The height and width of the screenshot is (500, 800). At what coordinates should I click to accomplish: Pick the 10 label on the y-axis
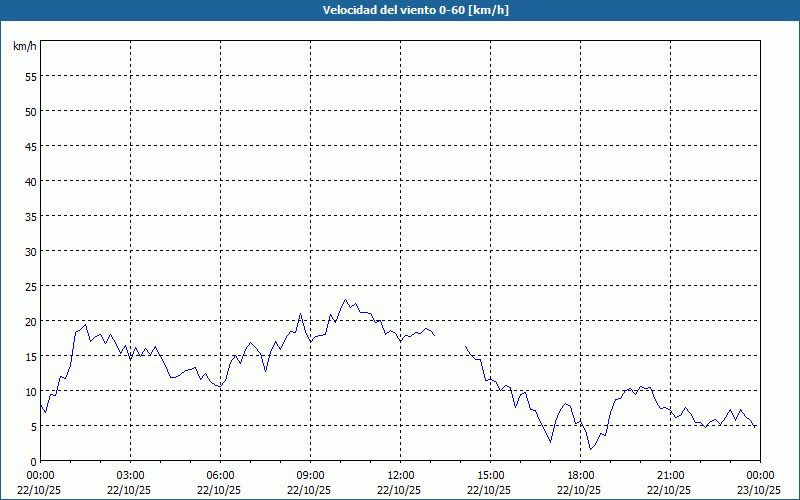coord(31,391)
